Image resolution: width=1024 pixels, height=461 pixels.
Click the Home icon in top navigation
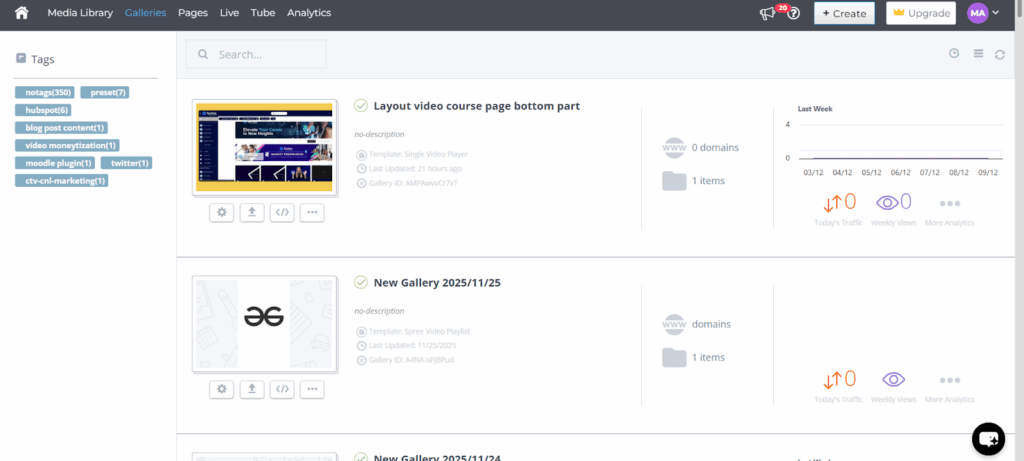21,13
